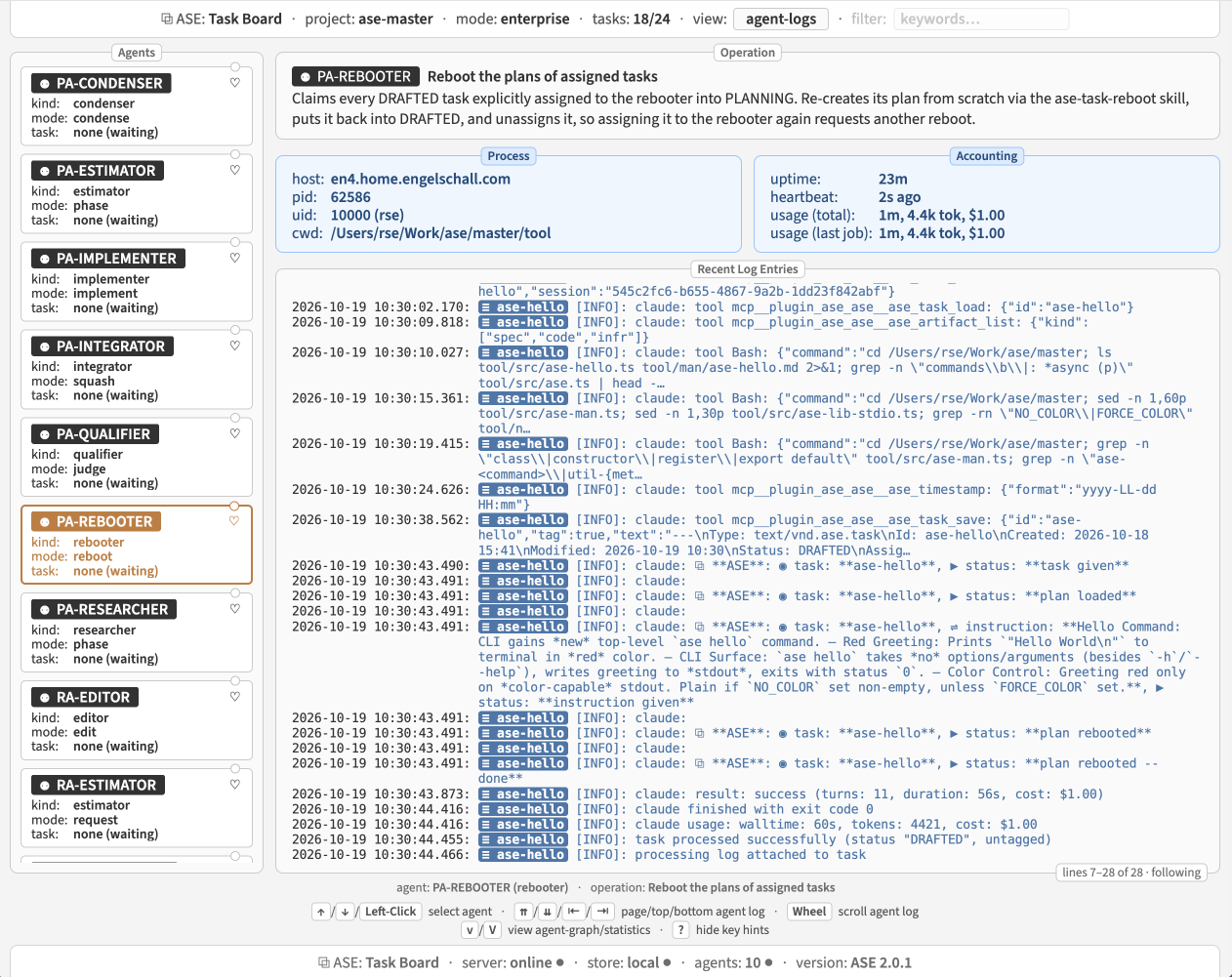Click the heart icon on RA-ESTIMATOR card
The width and height of the screenshot is (1232, 977).
234,785
